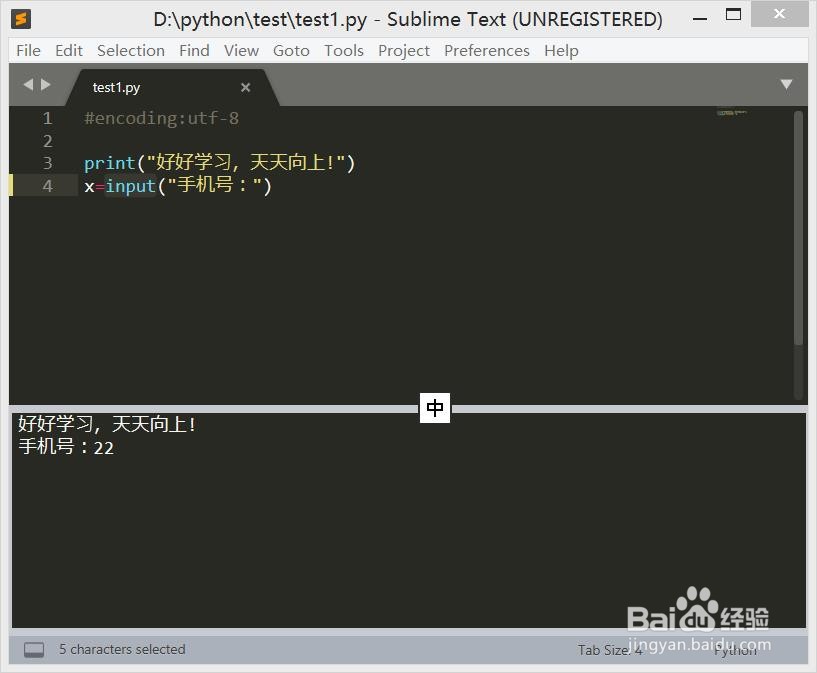Click the panel icon in the status bar
The width and height of the screenshot is (817, 673).
(x=33, y=649)
